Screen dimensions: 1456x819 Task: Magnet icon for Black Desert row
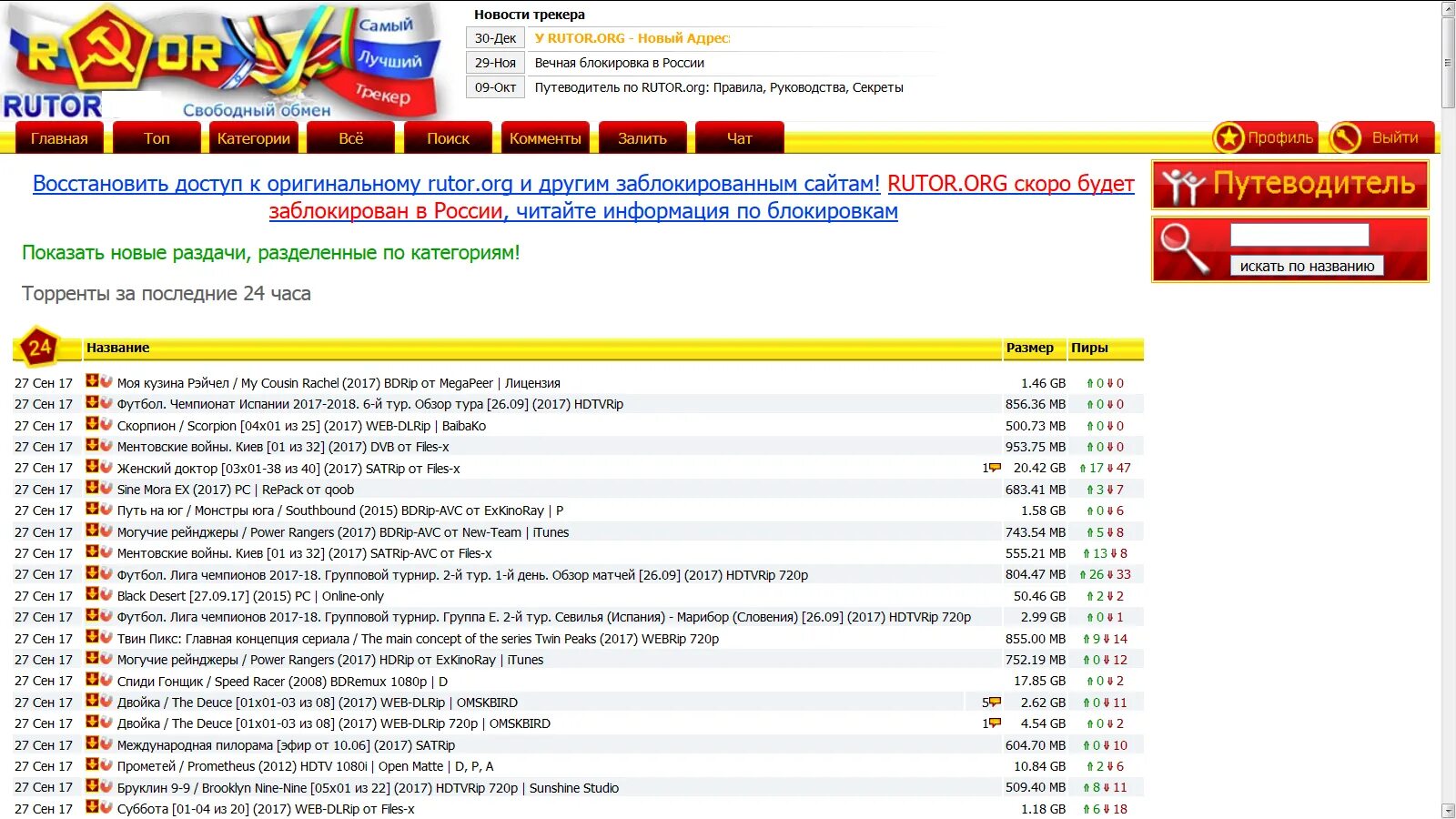[x=106, y=594]
